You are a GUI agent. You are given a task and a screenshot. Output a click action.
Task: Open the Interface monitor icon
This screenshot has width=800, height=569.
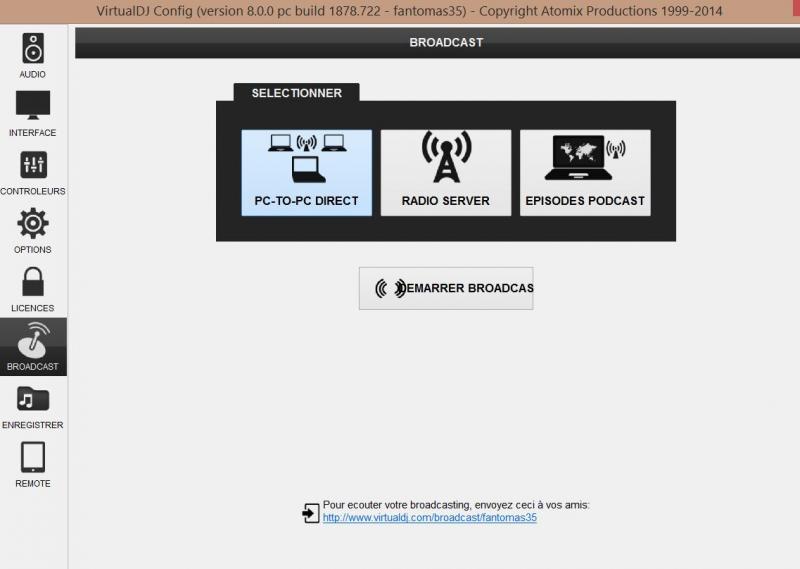pos(33,105)
